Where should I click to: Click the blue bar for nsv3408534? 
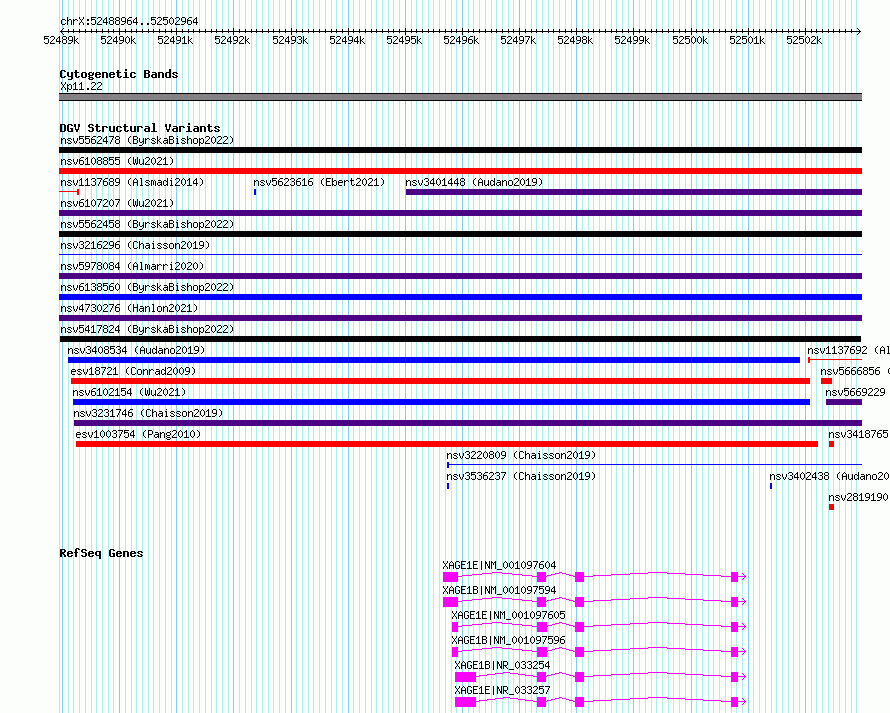click(x=434, y=360)
